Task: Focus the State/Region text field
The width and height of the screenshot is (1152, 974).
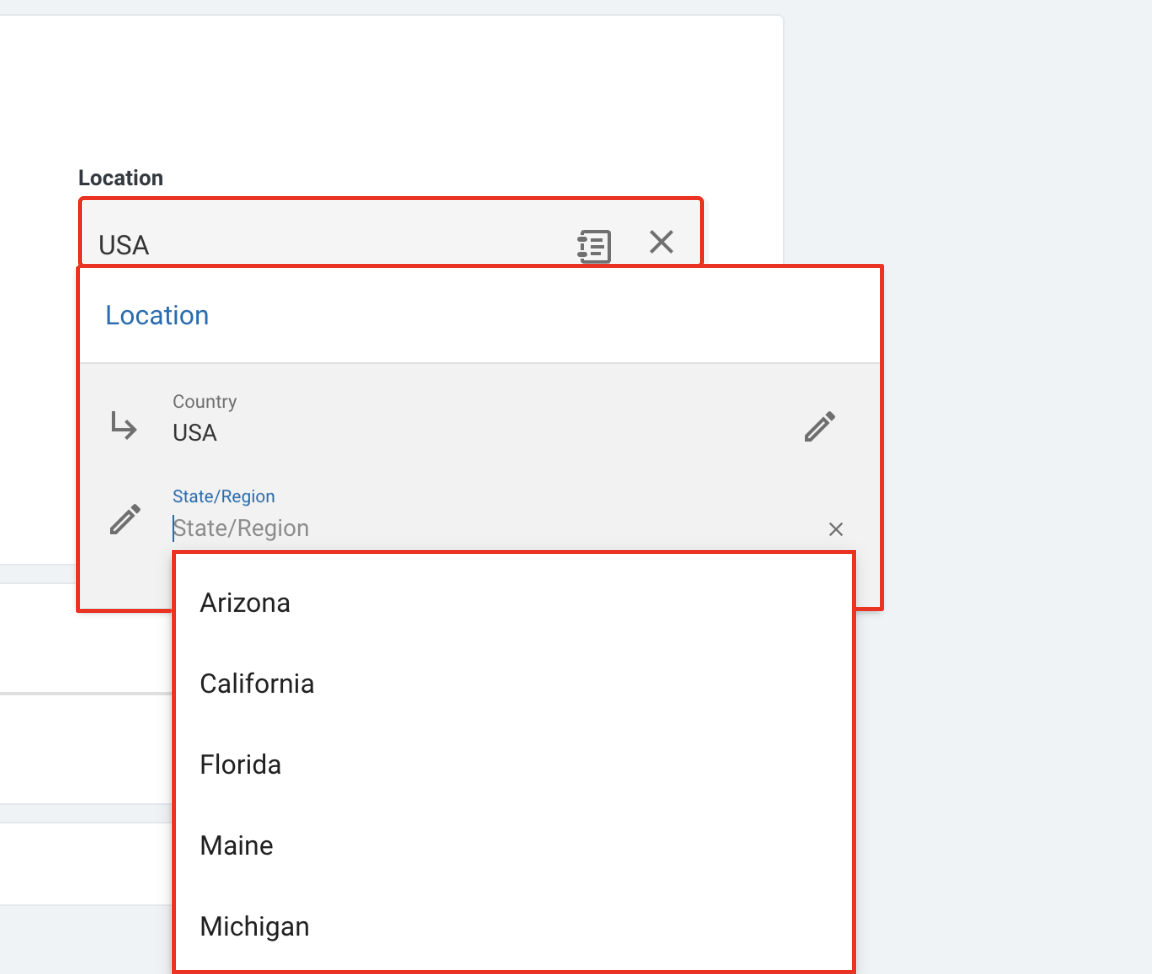Action: tap(494, 528)
